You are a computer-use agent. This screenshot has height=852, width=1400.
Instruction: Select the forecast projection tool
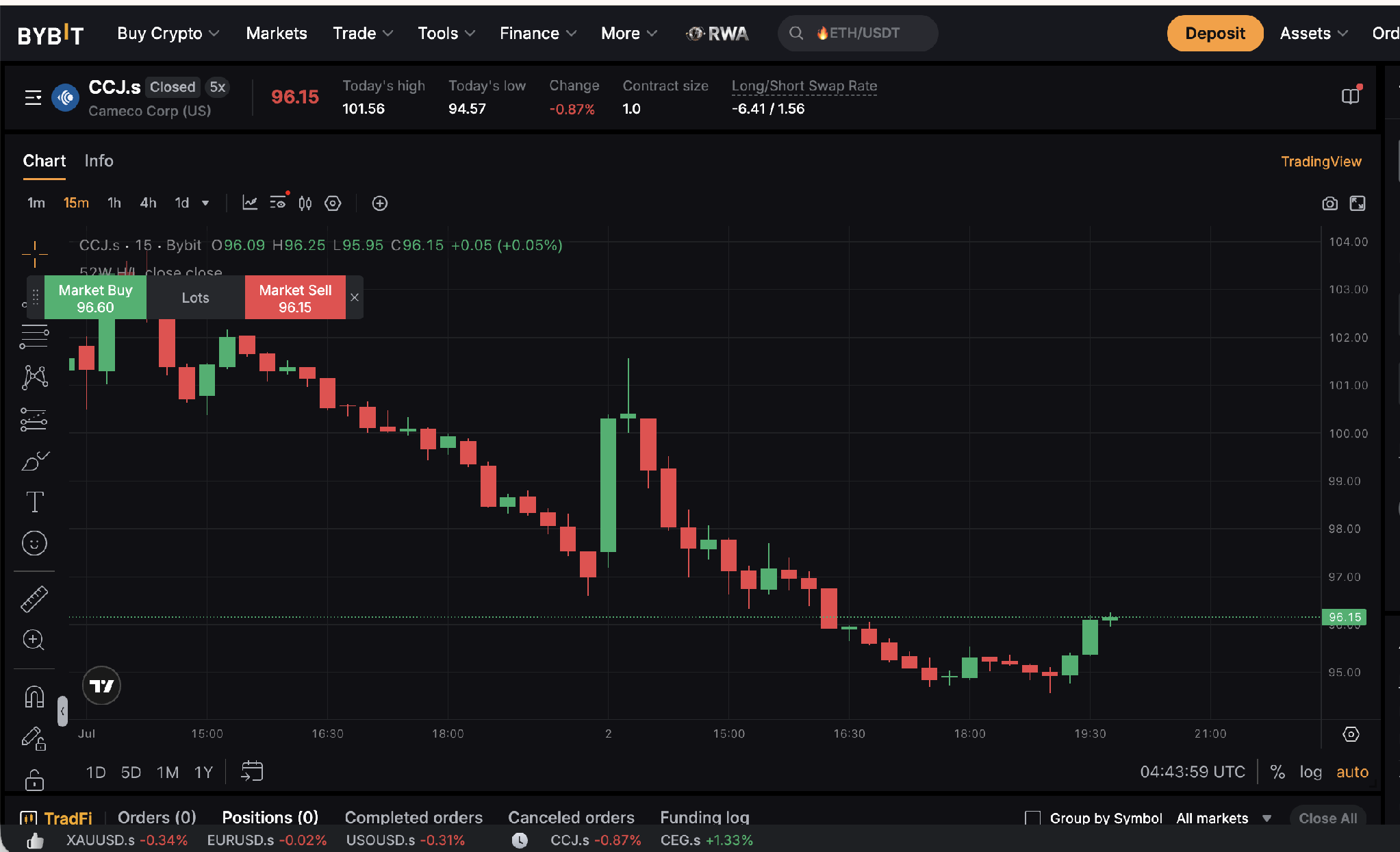coord(34,419)
